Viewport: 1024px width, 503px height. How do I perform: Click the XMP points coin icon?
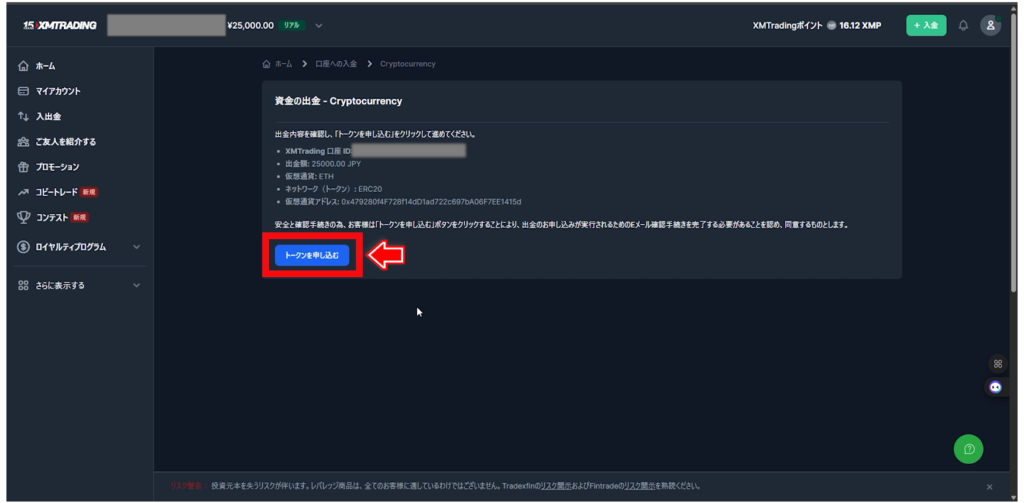831,25
